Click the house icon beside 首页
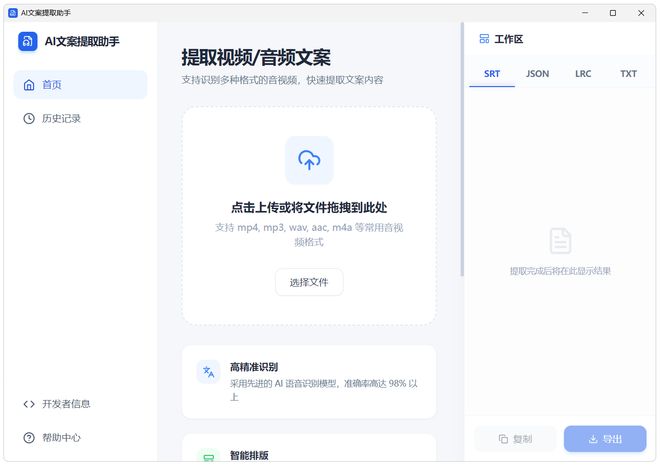The height and width of the screenshot is (465, 660). coord(29,85)
